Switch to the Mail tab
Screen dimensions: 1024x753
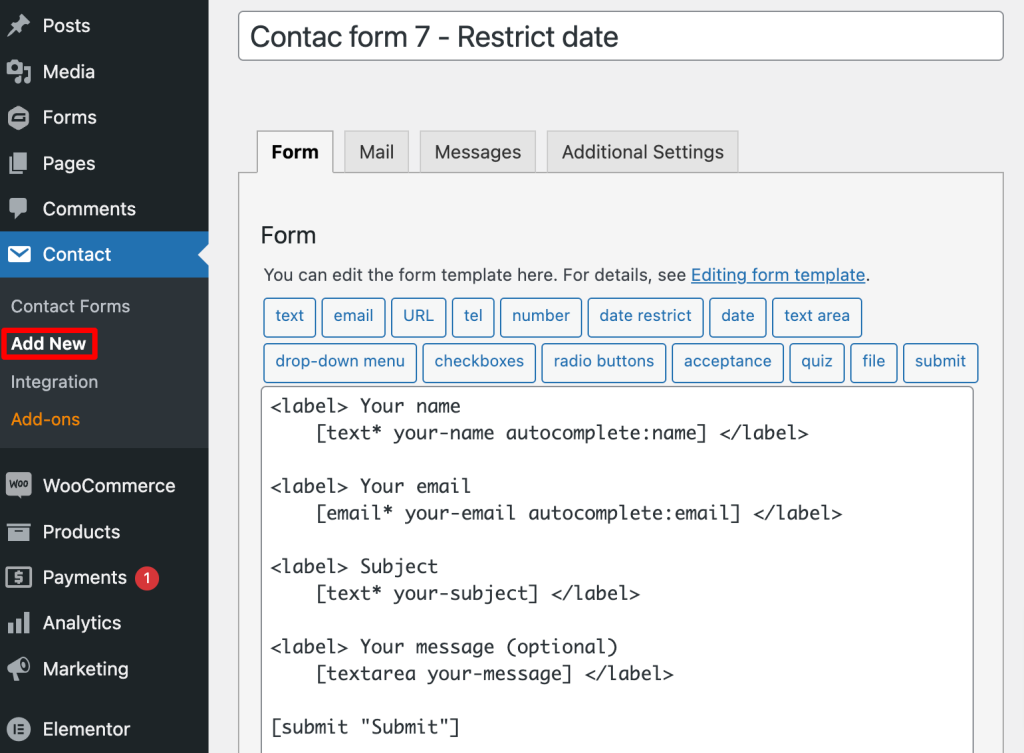[x=377, y=152]
